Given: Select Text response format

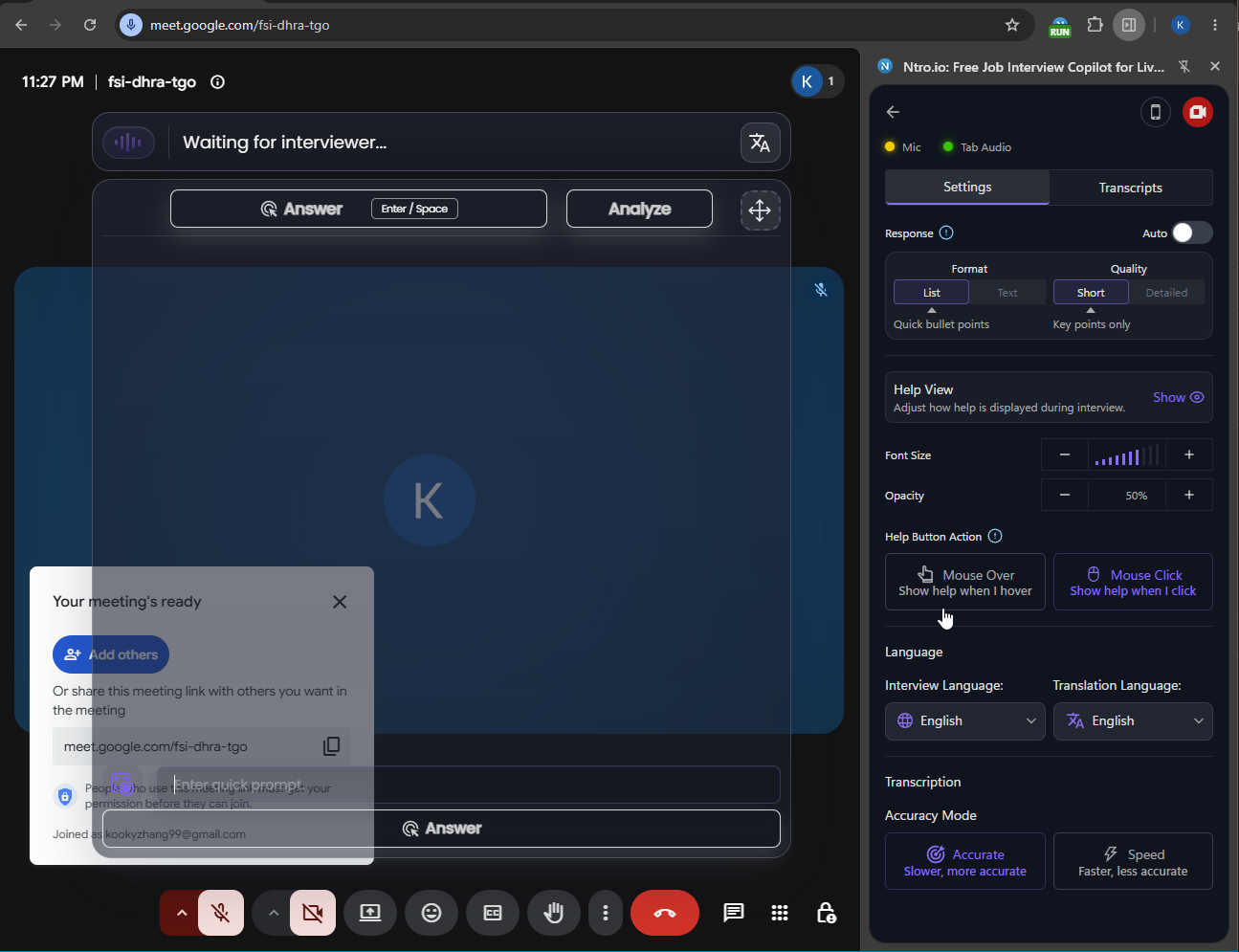Looking at the screenshot, I should point(1007,293).
